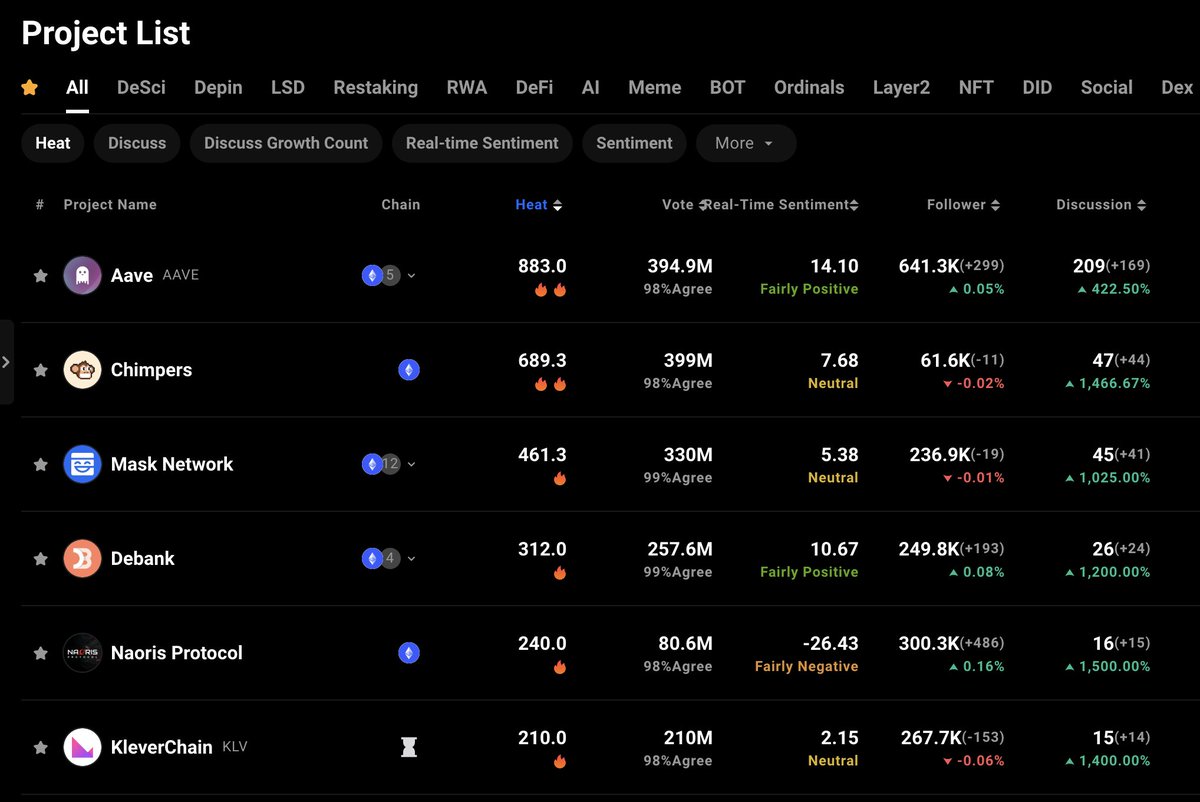Image resolution: width=1200 pixels, height=802 pixels.
Task: Switch to the DeSci tab
Action: click(x=141, y=88)
